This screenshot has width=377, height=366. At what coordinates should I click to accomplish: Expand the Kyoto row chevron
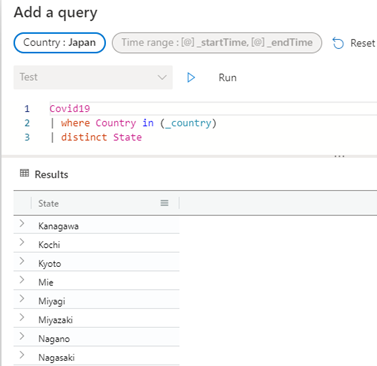(22, 261)
